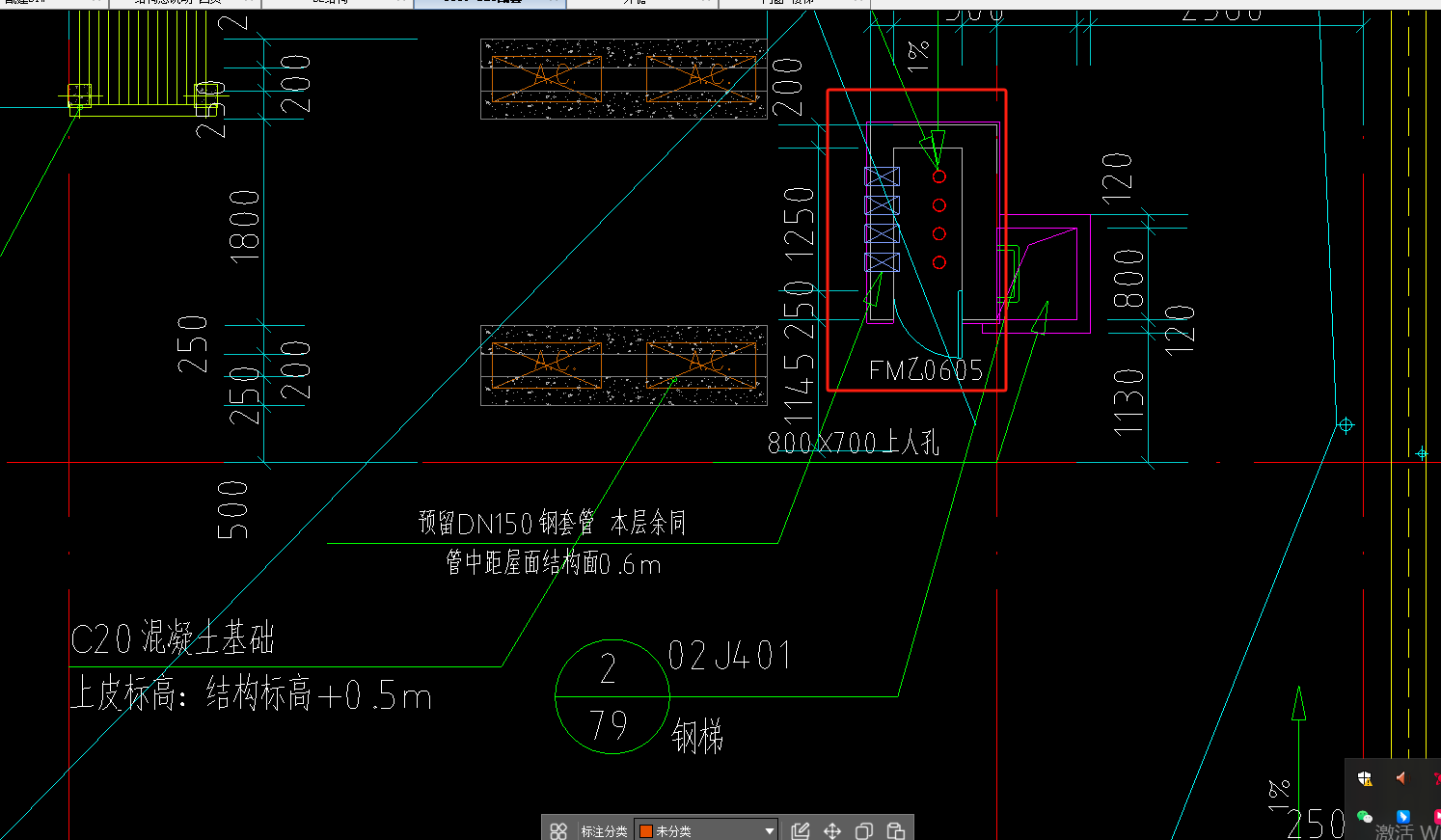Select the 管中距屋面结构面0.6m note
The height and width of the screenshot is (840, 1441).
click(554, 563)
